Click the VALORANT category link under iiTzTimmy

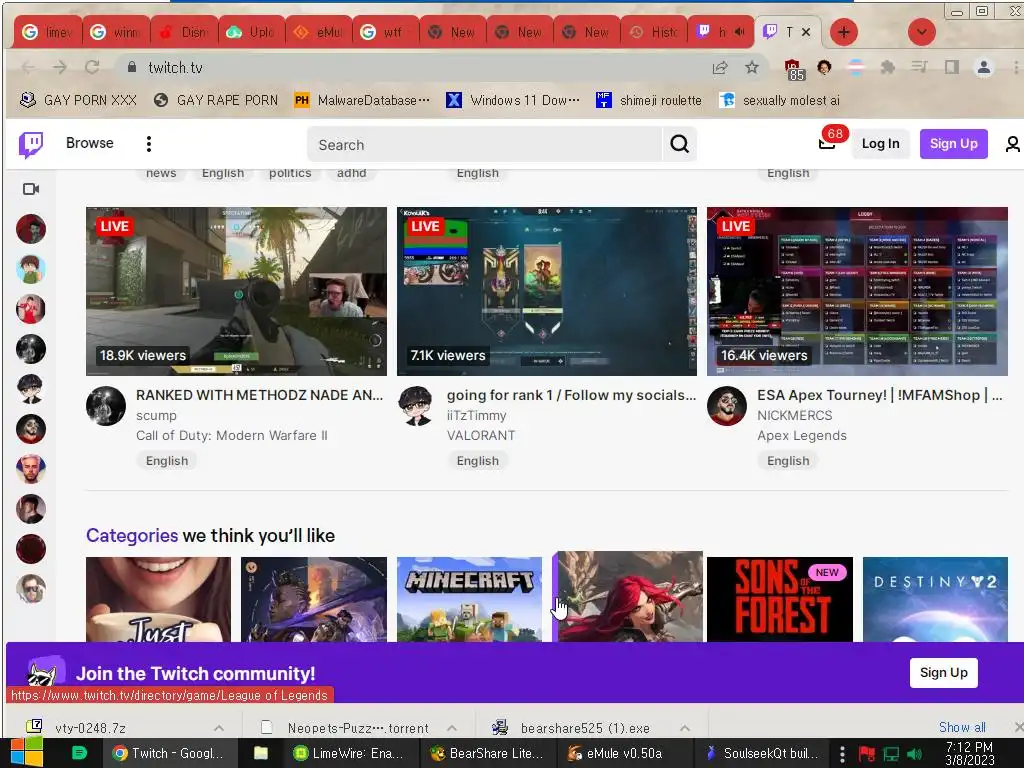point(481,436)
